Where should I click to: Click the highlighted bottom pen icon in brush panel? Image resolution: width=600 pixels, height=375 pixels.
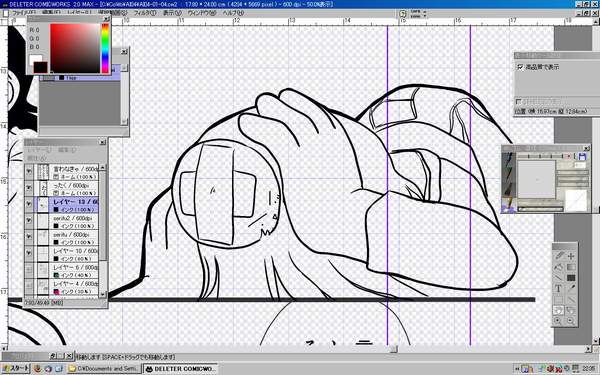[509, 204]
